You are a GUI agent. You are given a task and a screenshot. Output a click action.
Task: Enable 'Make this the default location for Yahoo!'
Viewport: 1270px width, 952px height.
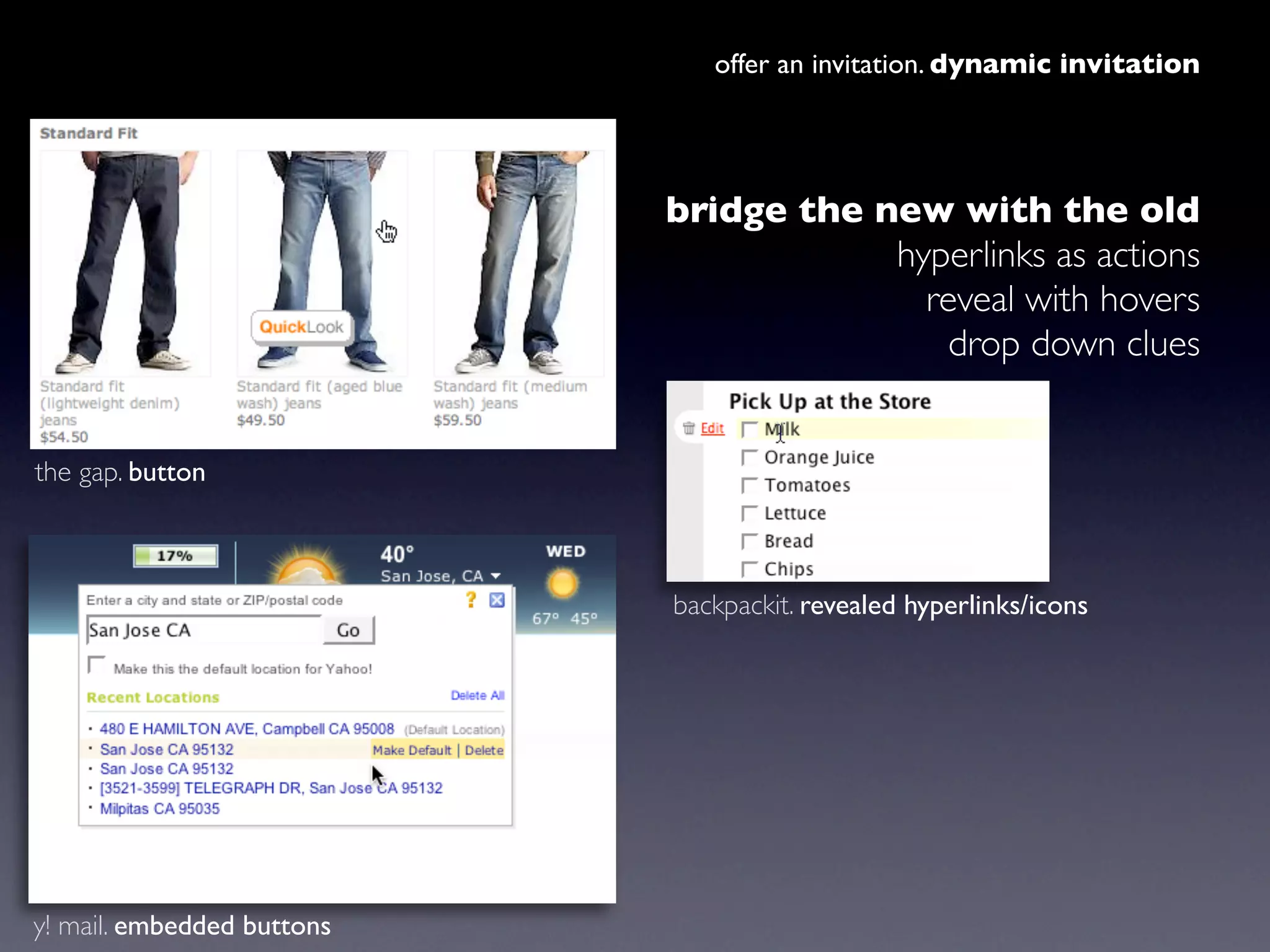click(x=96, y=664)
